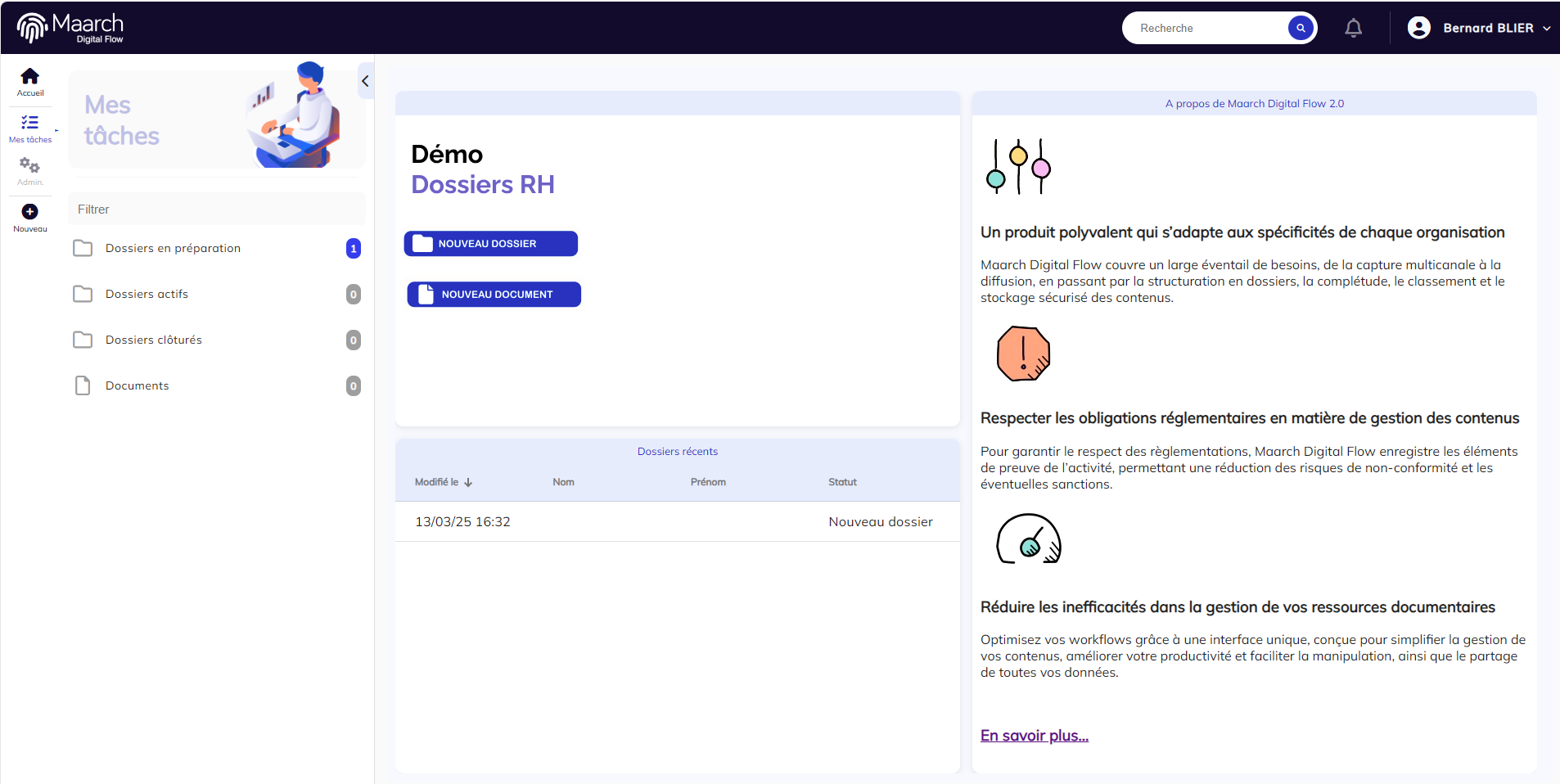
Task: Expand Bernard BLIER user menu
Action: pos(1547,28)
